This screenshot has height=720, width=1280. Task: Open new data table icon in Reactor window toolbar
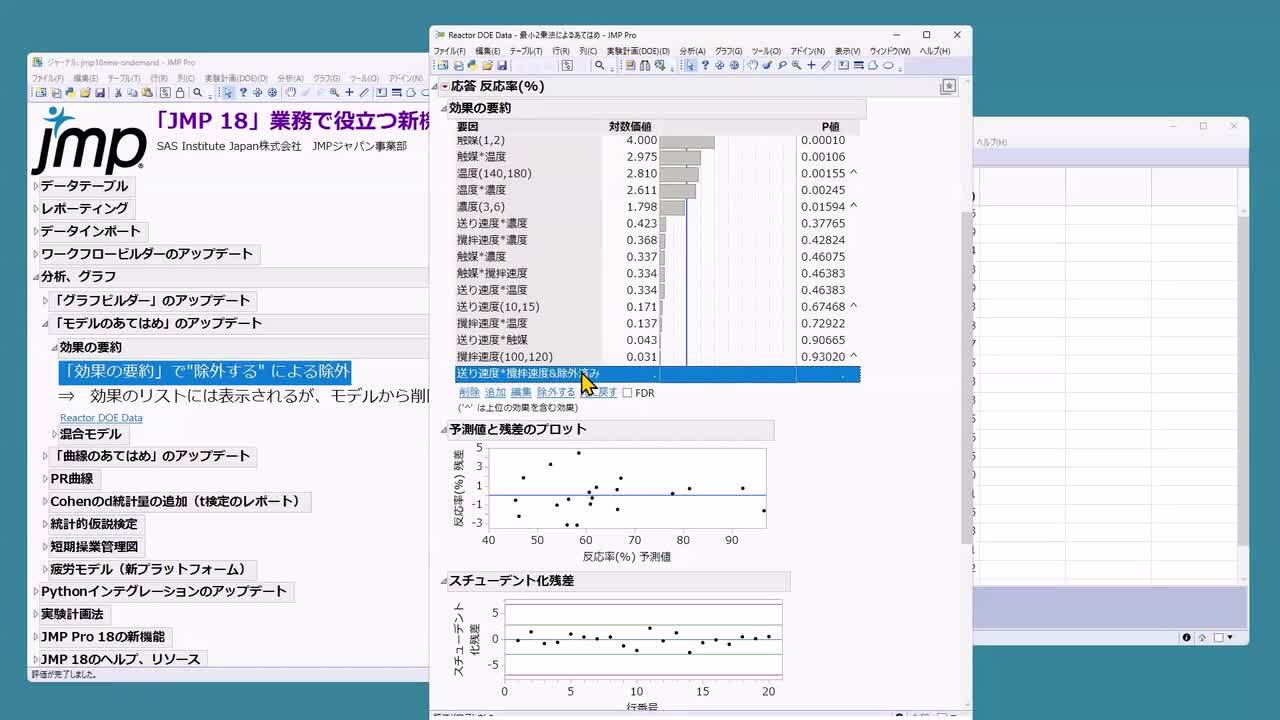pos(443,66)
